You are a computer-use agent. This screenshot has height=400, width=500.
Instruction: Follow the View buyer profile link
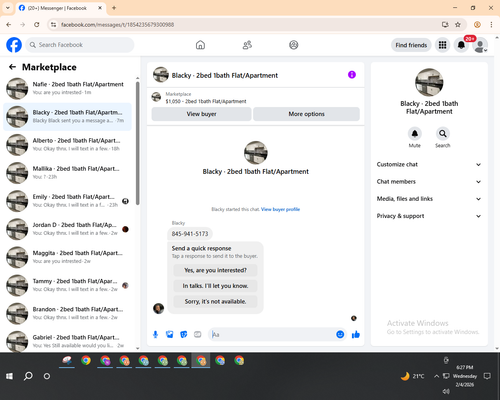coord(280,209)
